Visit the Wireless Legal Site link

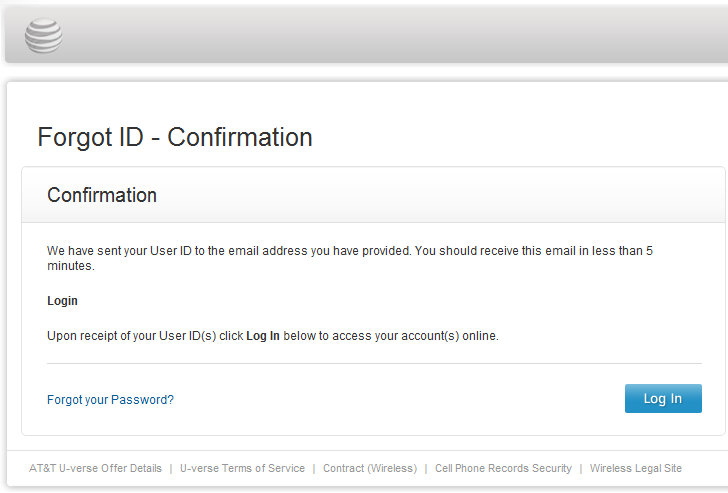(x=636, y=468)
